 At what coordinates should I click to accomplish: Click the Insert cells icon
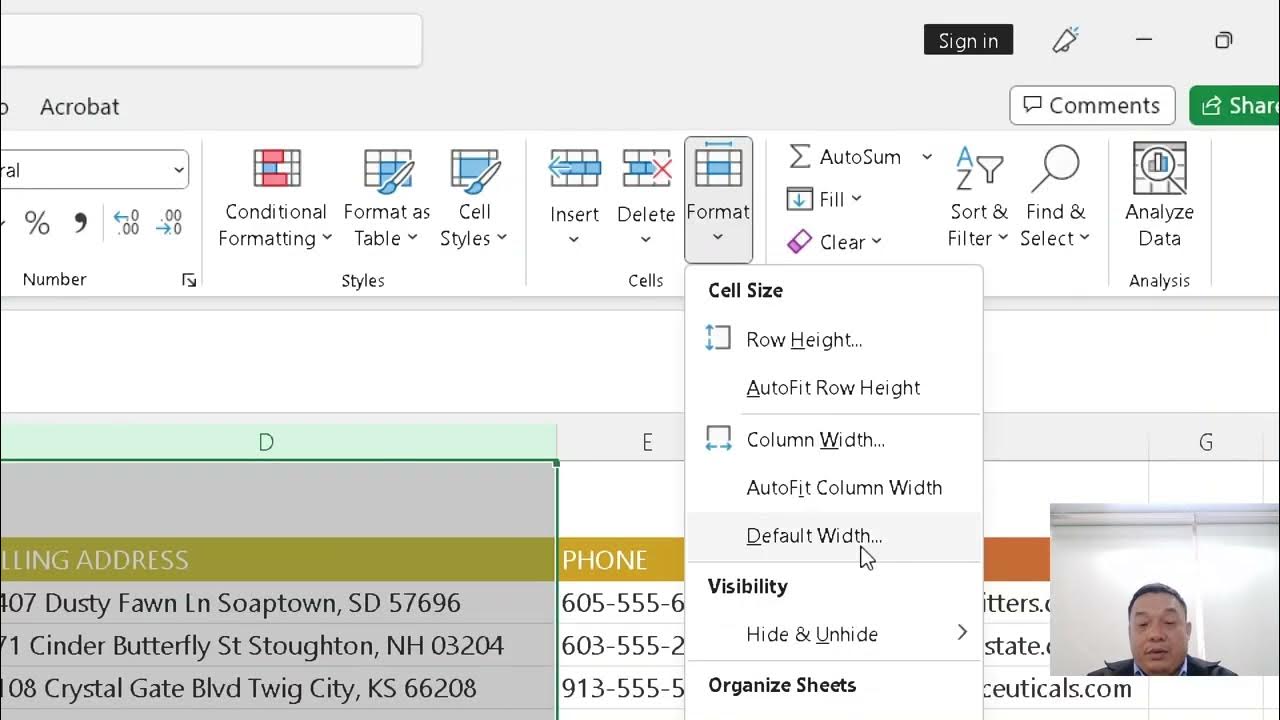pyautogui.click(x=574, y=169)
